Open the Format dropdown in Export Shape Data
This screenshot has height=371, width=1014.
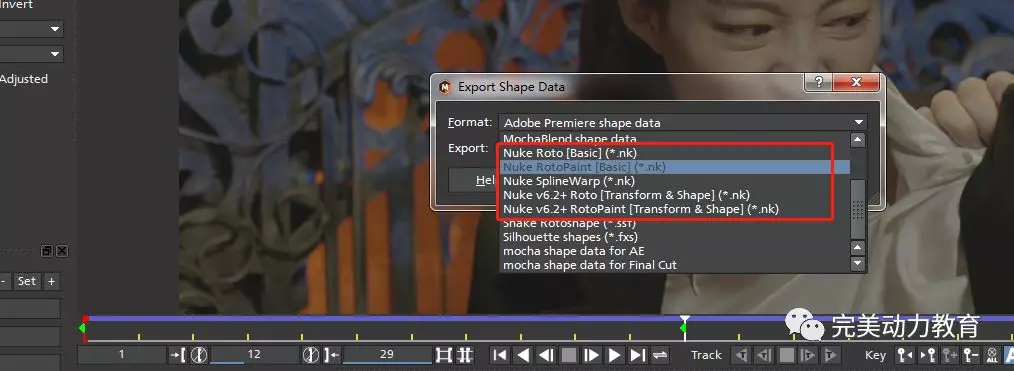pyautogui.click(x=684, y=122)
